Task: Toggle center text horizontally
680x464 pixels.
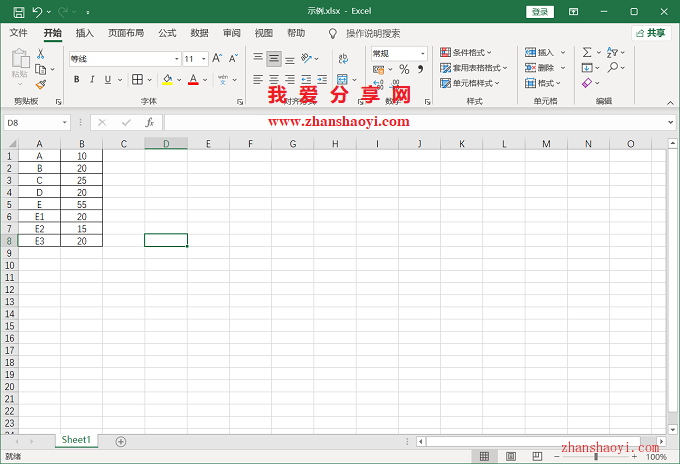Action: [x=274, y=79]
